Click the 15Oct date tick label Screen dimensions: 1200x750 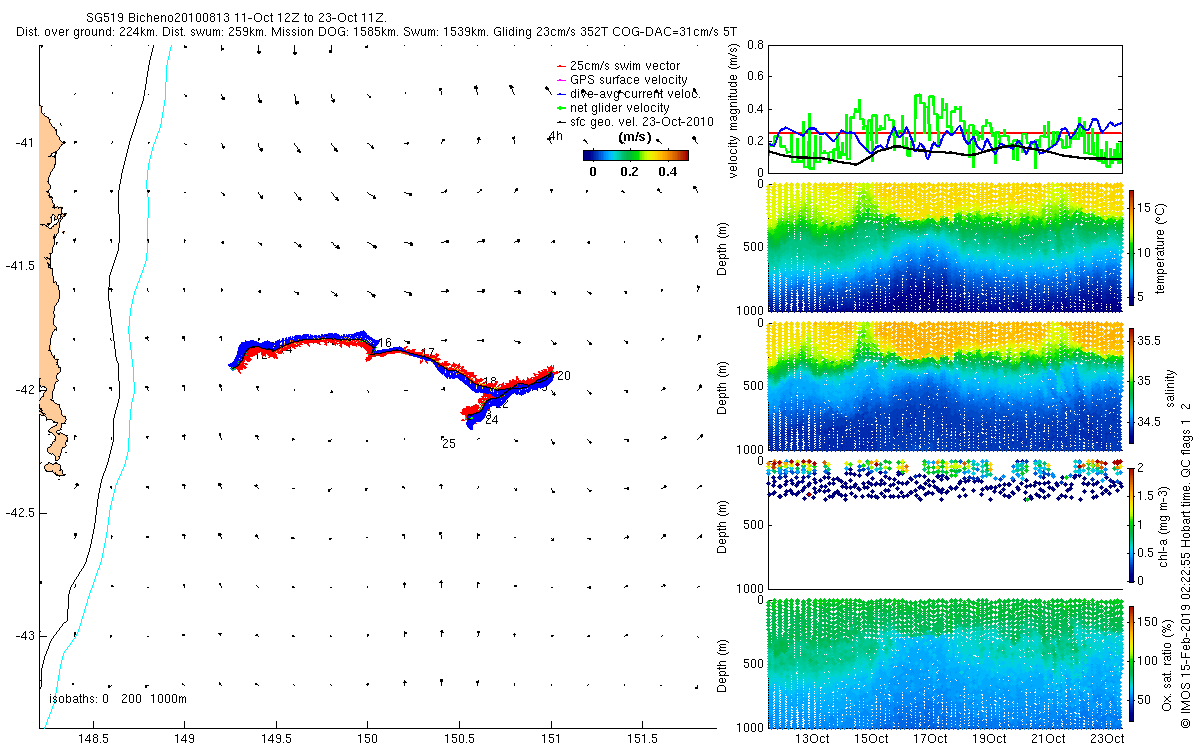click(x=871, y=739)
